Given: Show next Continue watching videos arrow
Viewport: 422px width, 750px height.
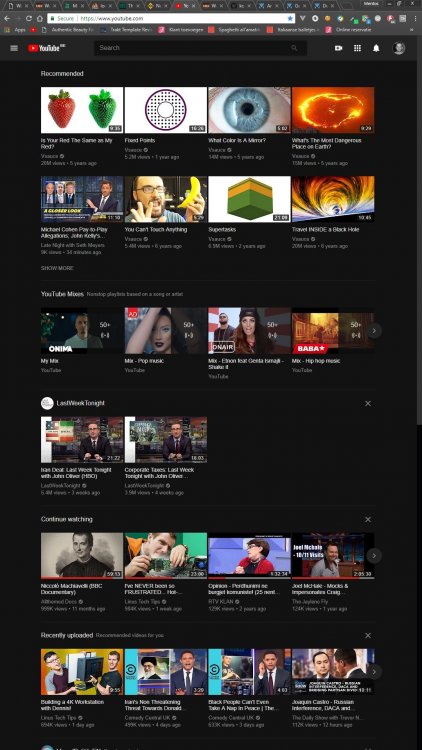Looking at the screenshot, I should pyautogui.click(x=374, y=555).
